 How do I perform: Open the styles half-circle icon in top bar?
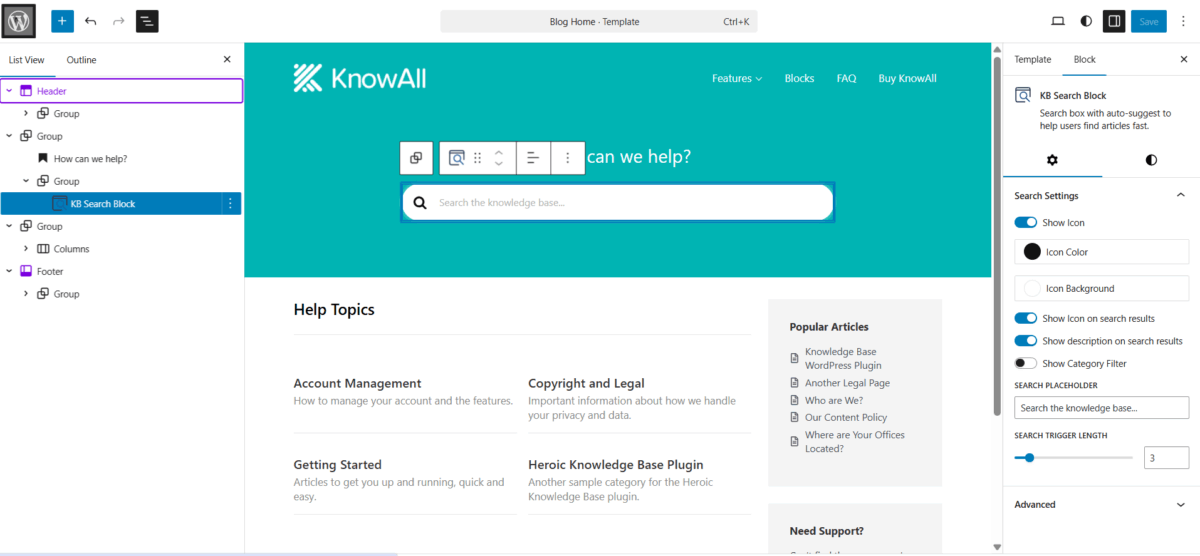(x=1086, y=21)
